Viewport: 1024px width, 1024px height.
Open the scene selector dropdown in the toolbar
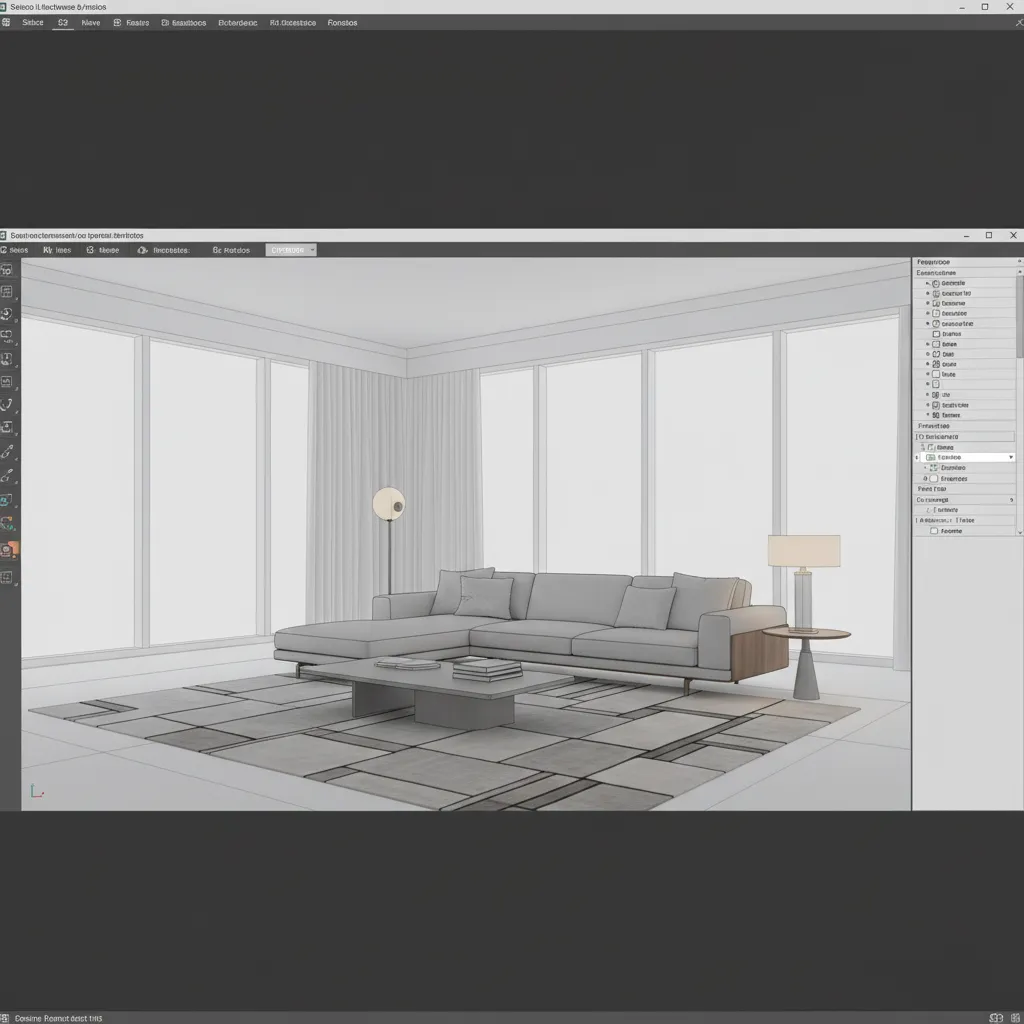pos(290,250)
